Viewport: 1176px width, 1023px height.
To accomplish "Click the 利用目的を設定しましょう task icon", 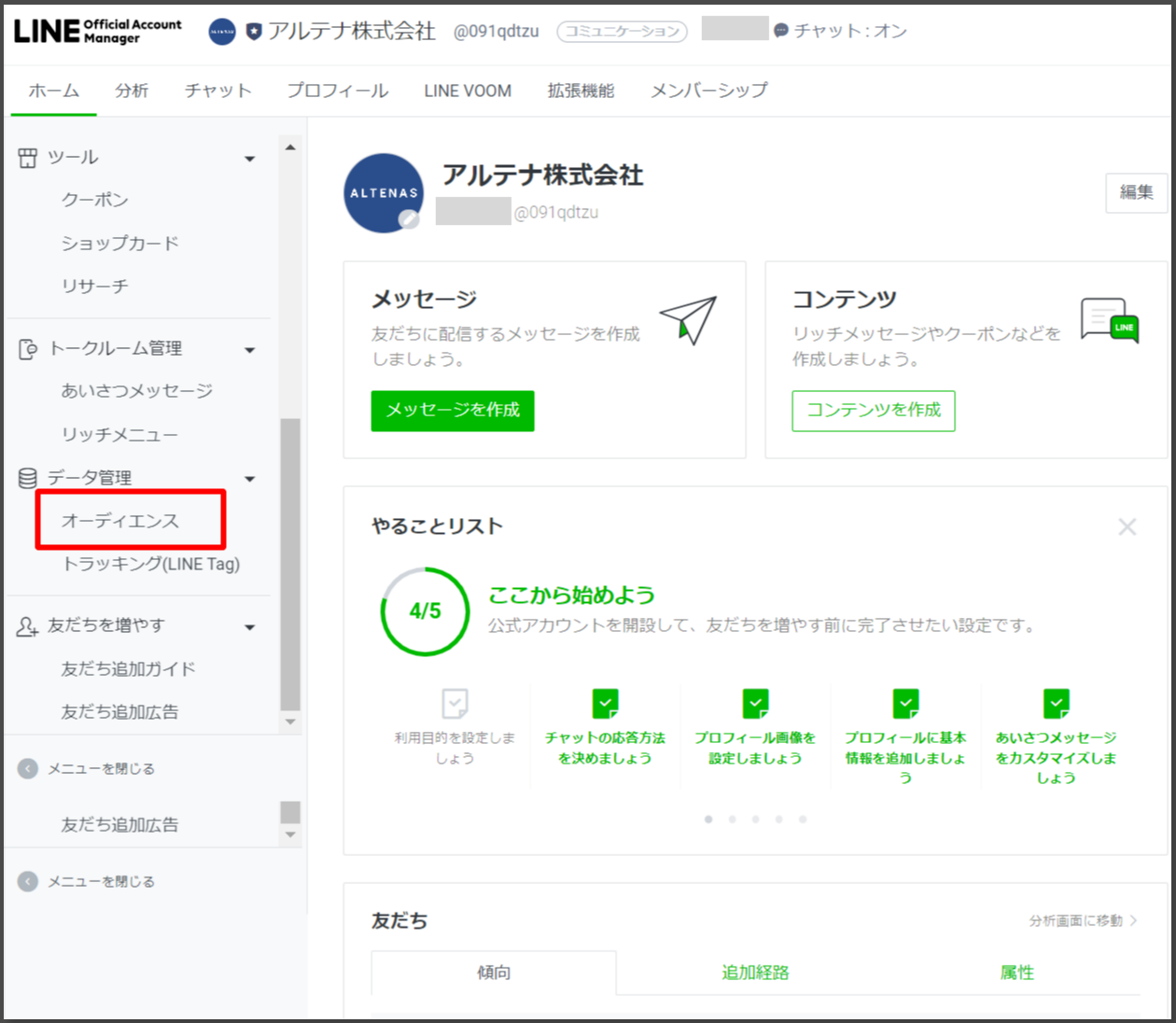I will click(x=455, y=703).
